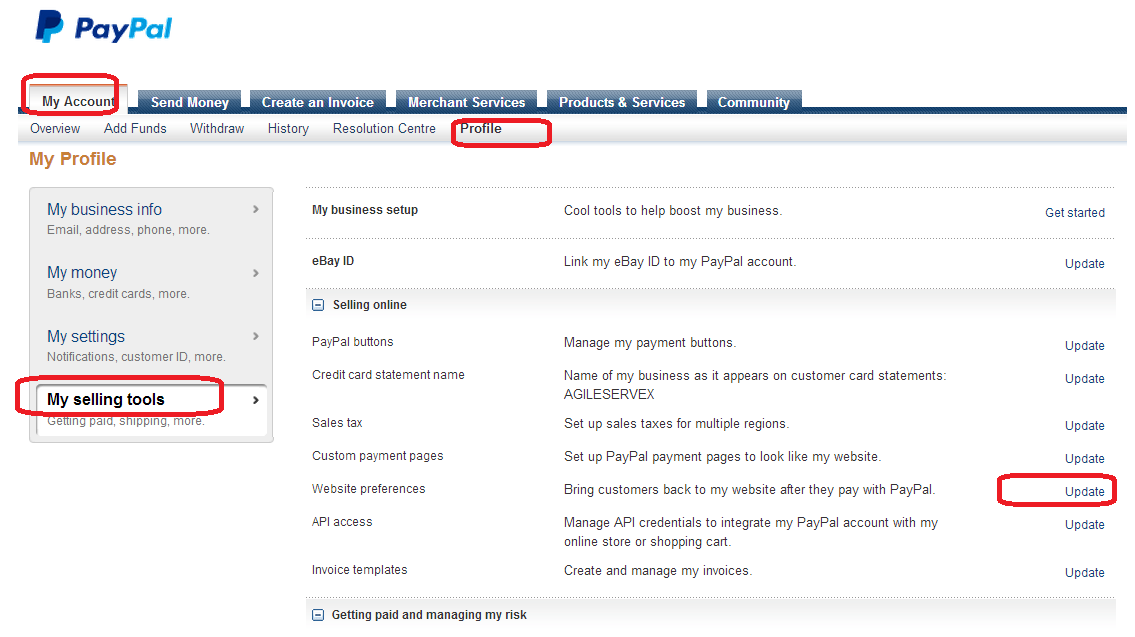Click Get started for My business setup
The width and height of the screenshot is (1135, 637).
(1075, 212)
